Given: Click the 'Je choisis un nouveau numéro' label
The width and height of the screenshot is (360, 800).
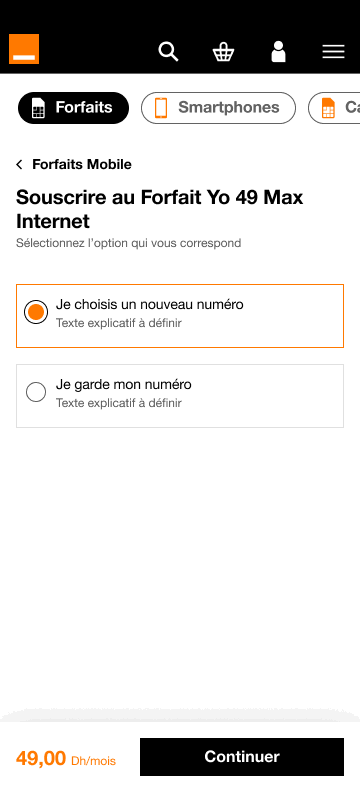Looking at the screenshot, I should (149, 305).
